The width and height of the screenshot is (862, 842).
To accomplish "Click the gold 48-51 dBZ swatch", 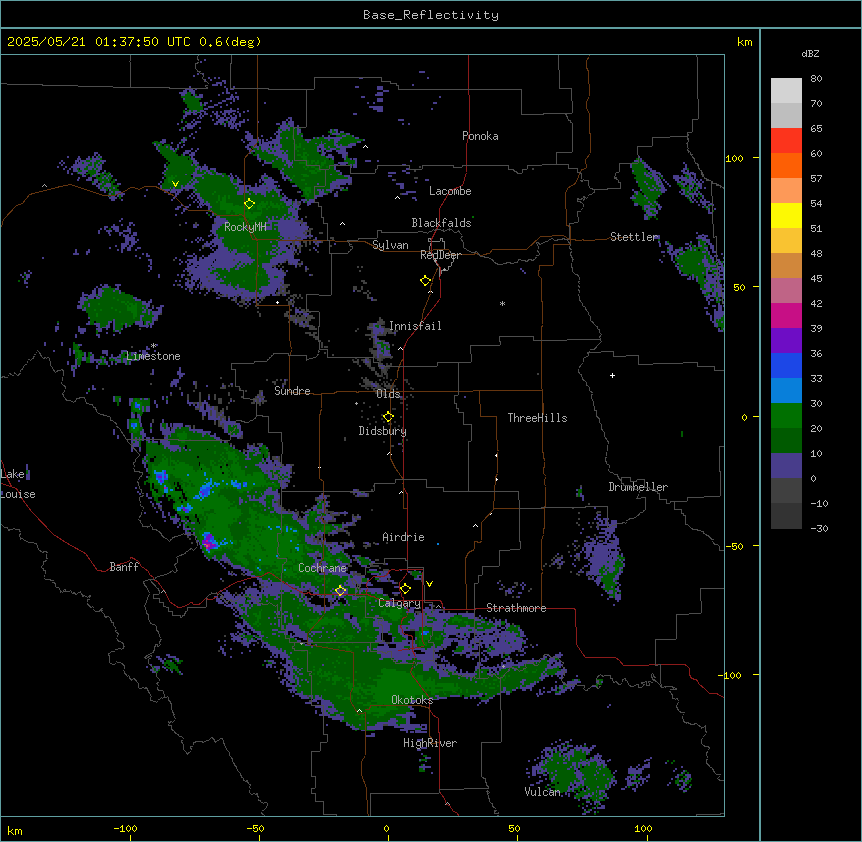I will [x=786, y=241].
